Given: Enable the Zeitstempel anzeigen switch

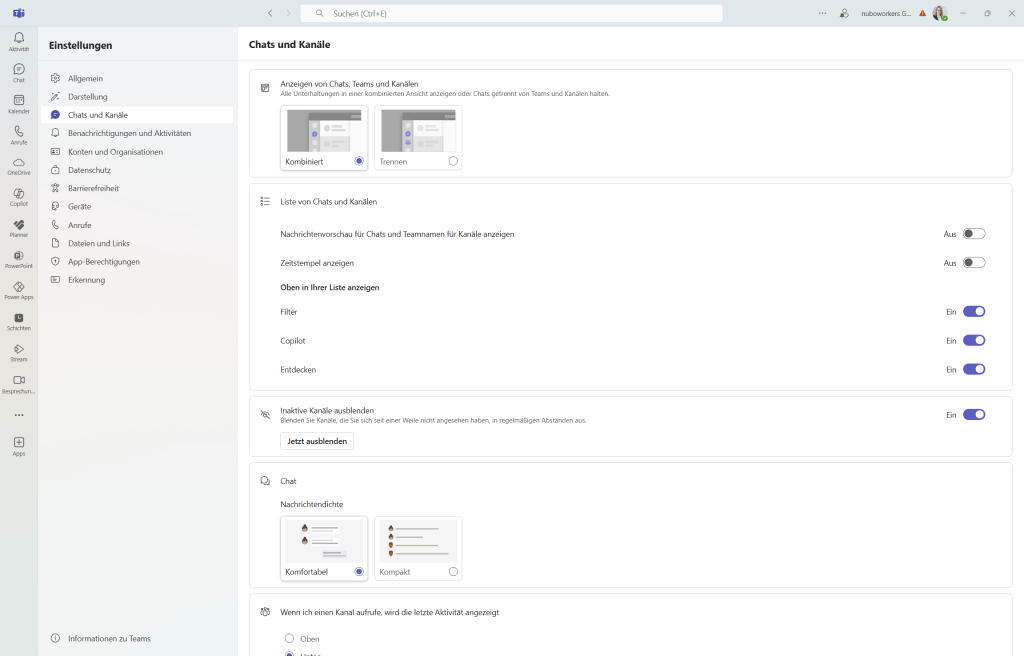Looking at the screenshot, I should (974, 263).
